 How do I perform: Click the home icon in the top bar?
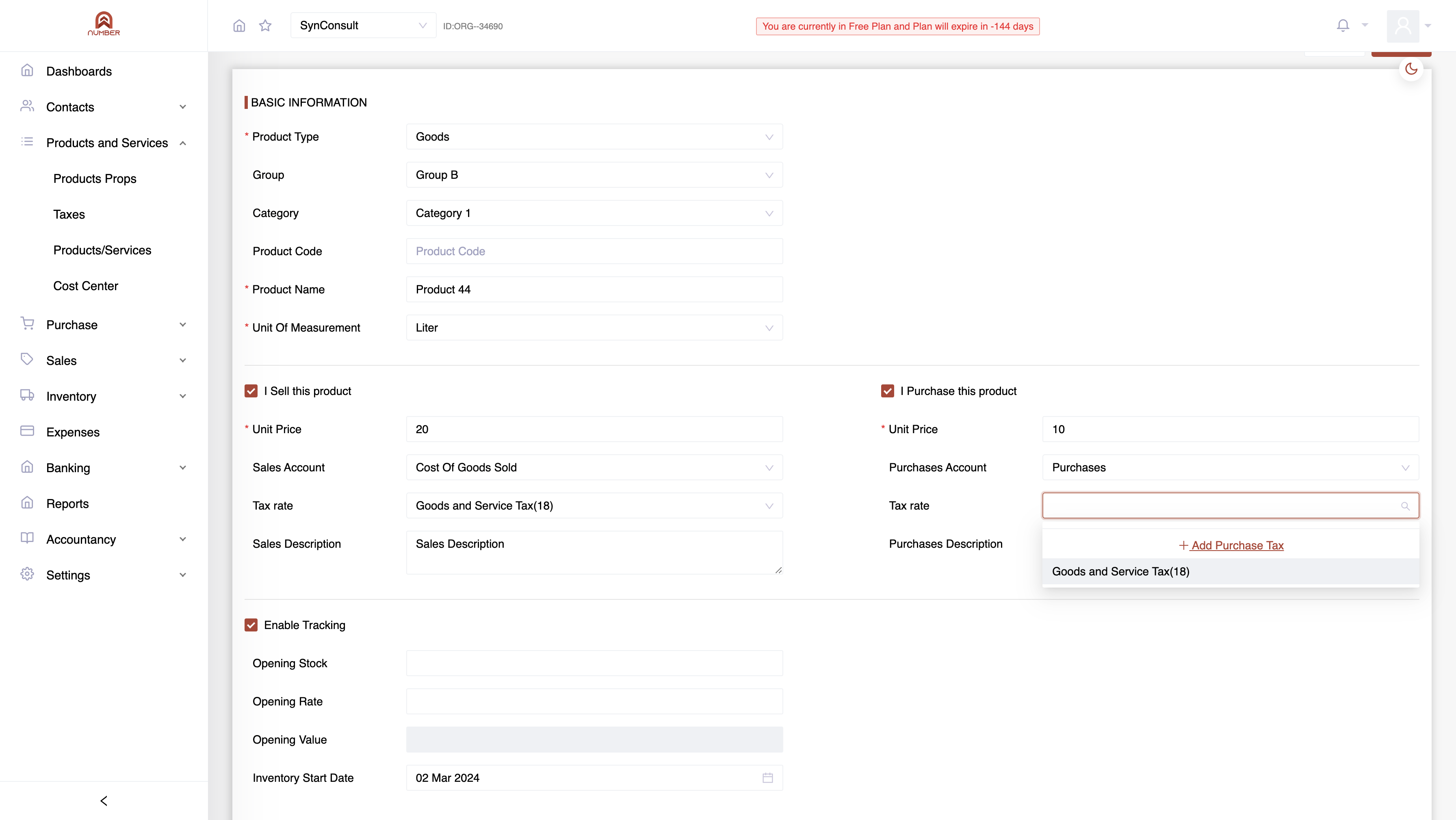click(239, 26)
